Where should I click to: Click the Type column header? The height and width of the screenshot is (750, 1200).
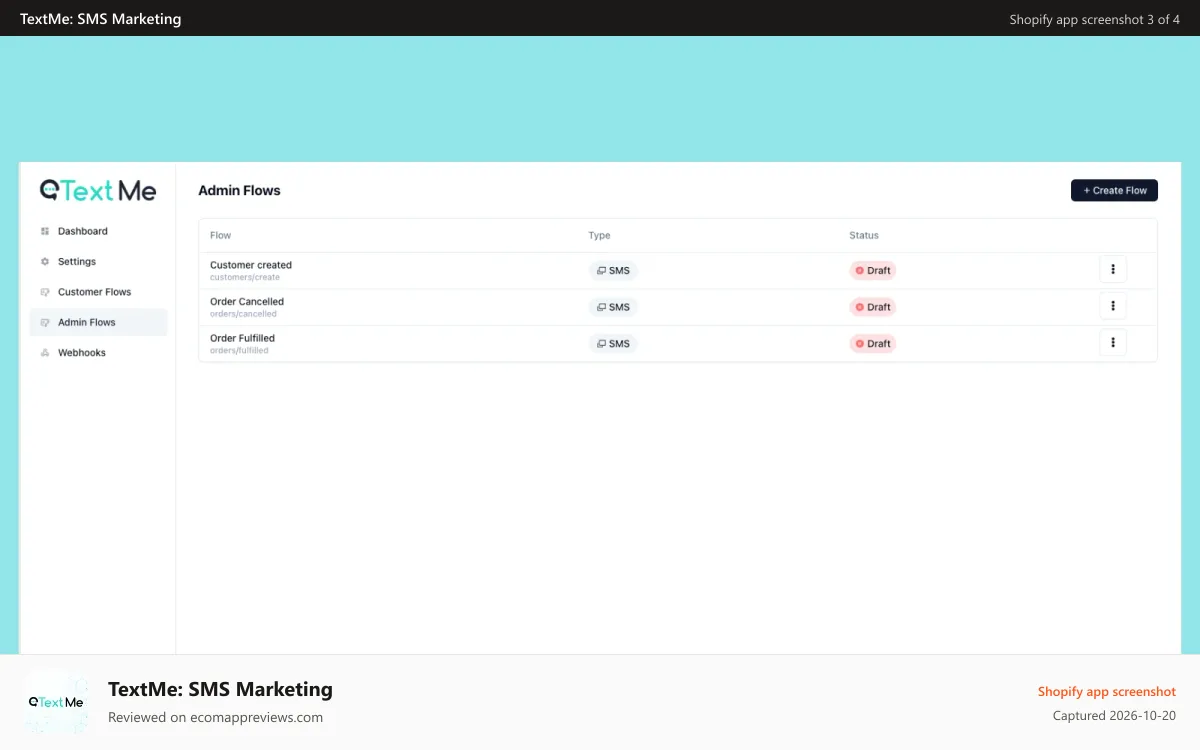599,236
